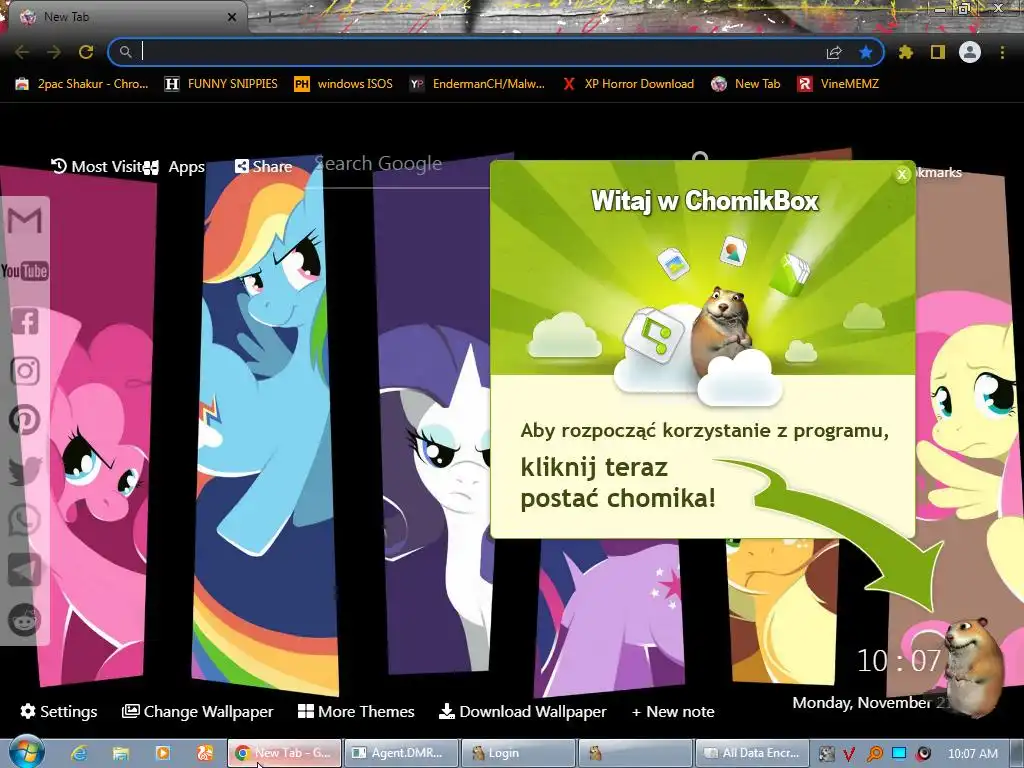Open the Chrome profile avatar

pyautogui.click(x=970, y=52)
